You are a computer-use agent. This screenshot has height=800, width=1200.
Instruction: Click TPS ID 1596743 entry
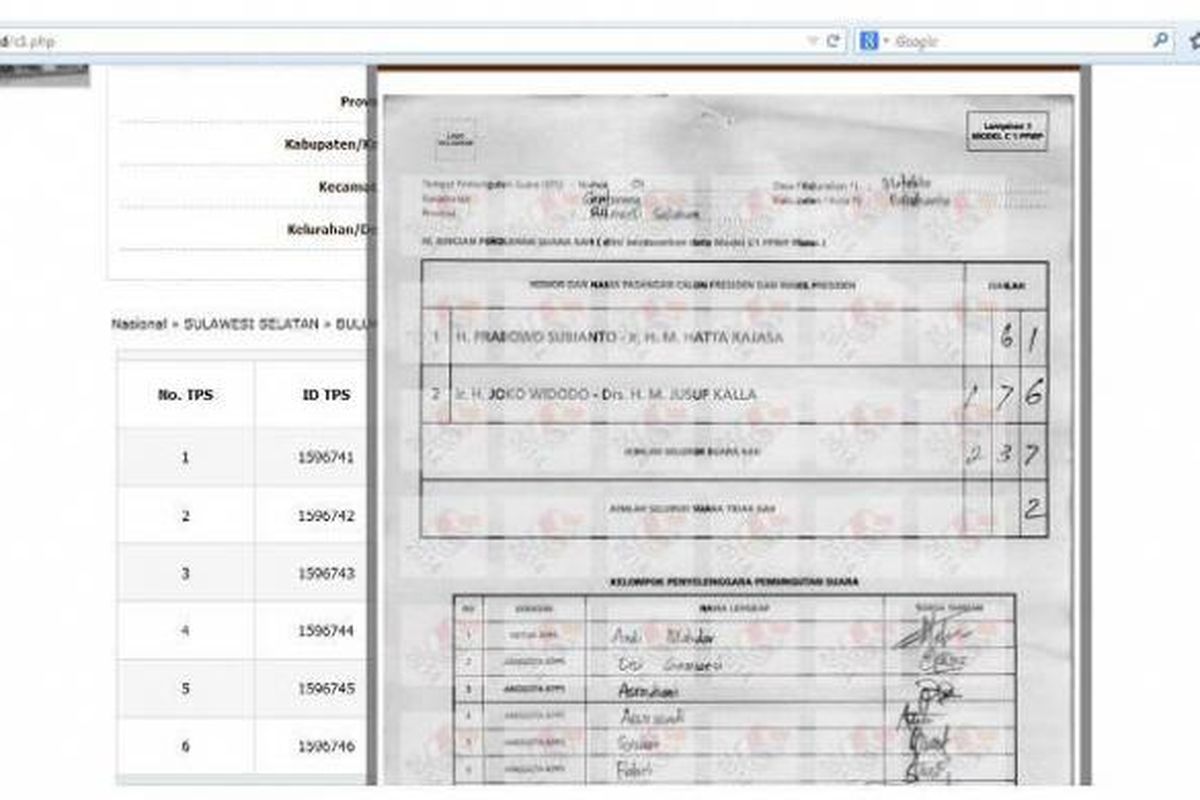pyautogui.click(x=326, y=574)
